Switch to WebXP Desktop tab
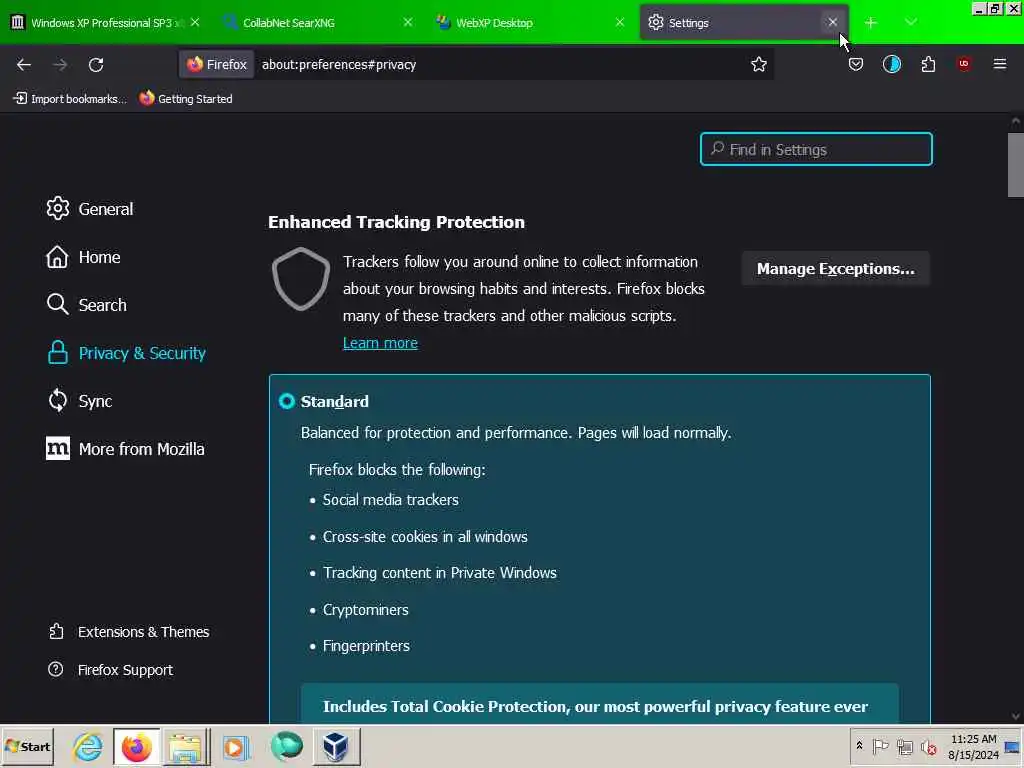 tap(530, 23)
